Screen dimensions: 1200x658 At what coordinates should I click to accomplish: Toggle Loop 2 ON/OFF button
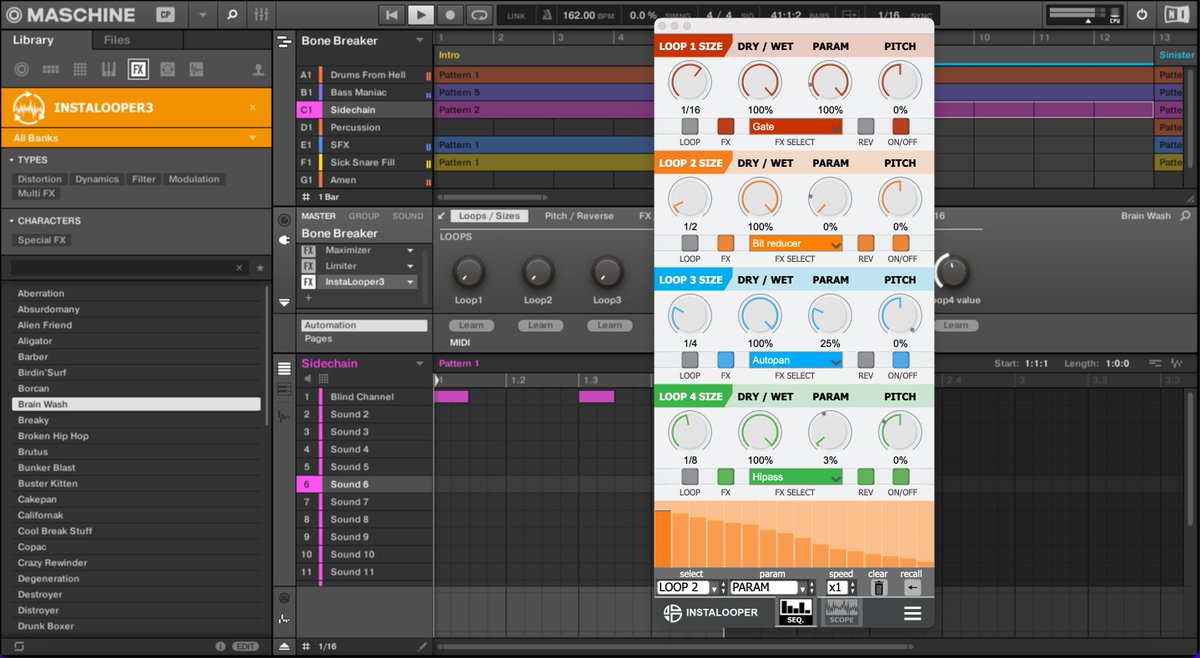click(x=901, y=243)
